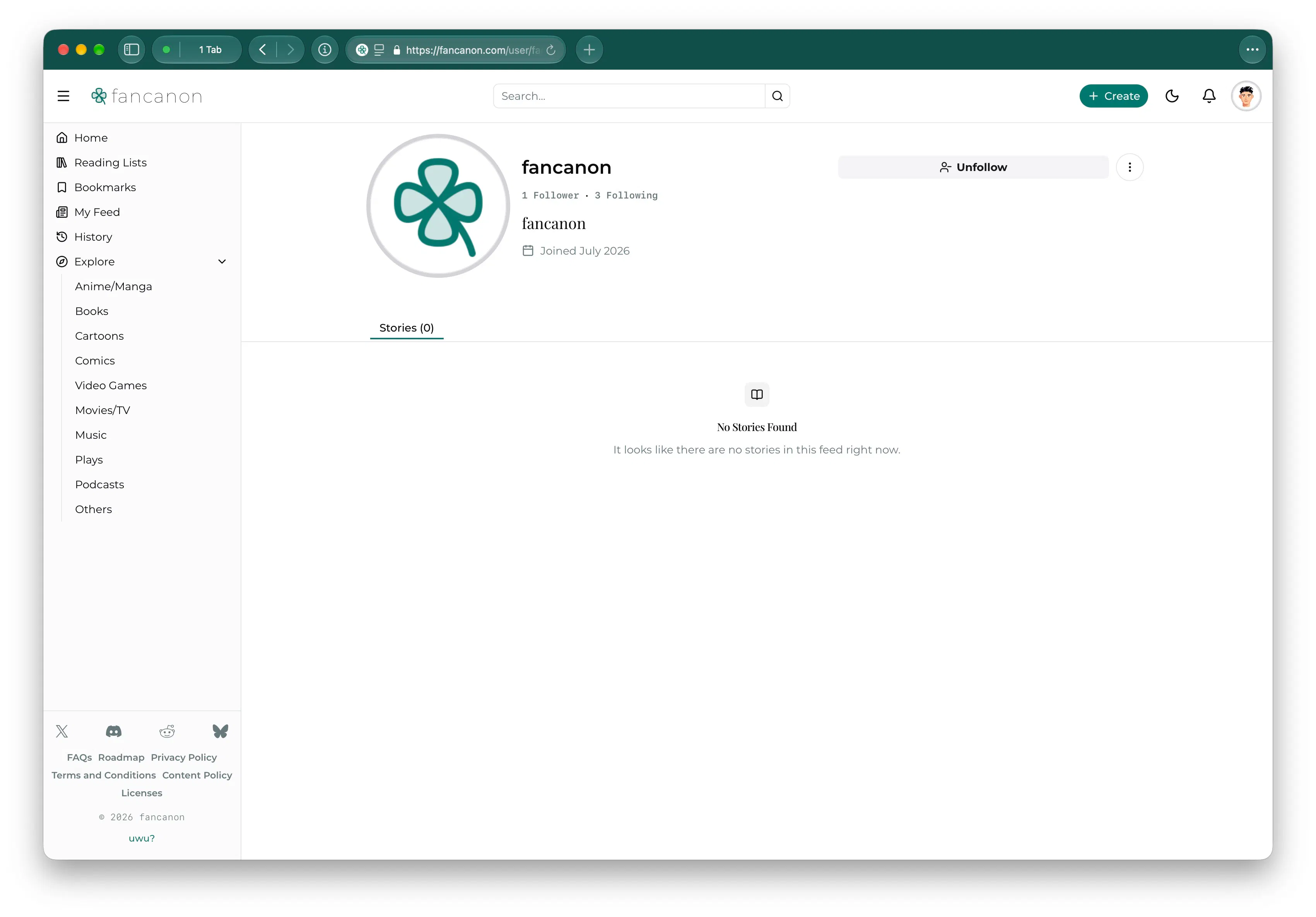Select the Stories (0) tab
Image resolution: width=1316 pixels, height=917 pixels.
click(x=407, y=328)
